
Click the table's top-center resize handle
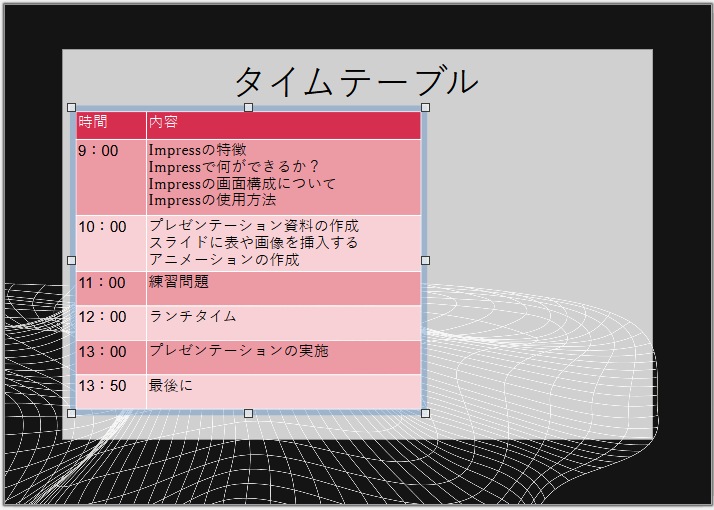248,107
